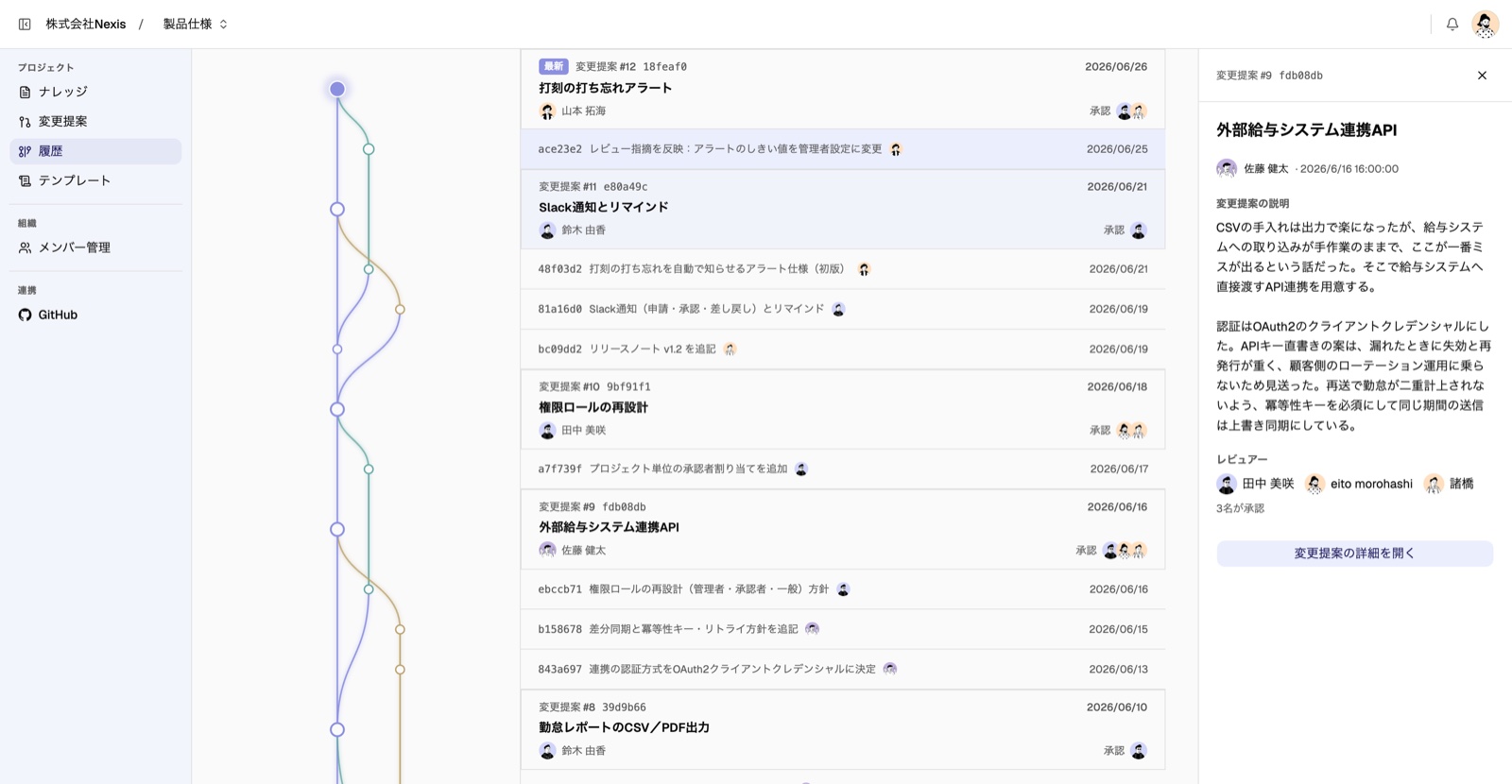This screenshot has width=1512, height=784.
Task: Click graph node for 変更提案 #9
Action: point(337,529)
